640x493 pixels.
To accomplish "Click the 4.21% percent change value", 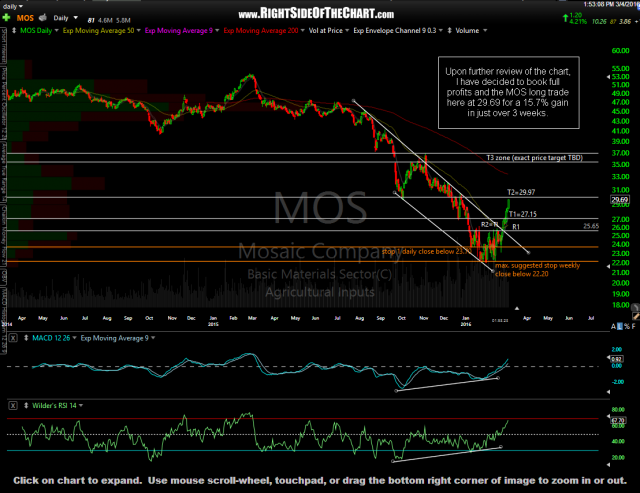I will [578, 21].
